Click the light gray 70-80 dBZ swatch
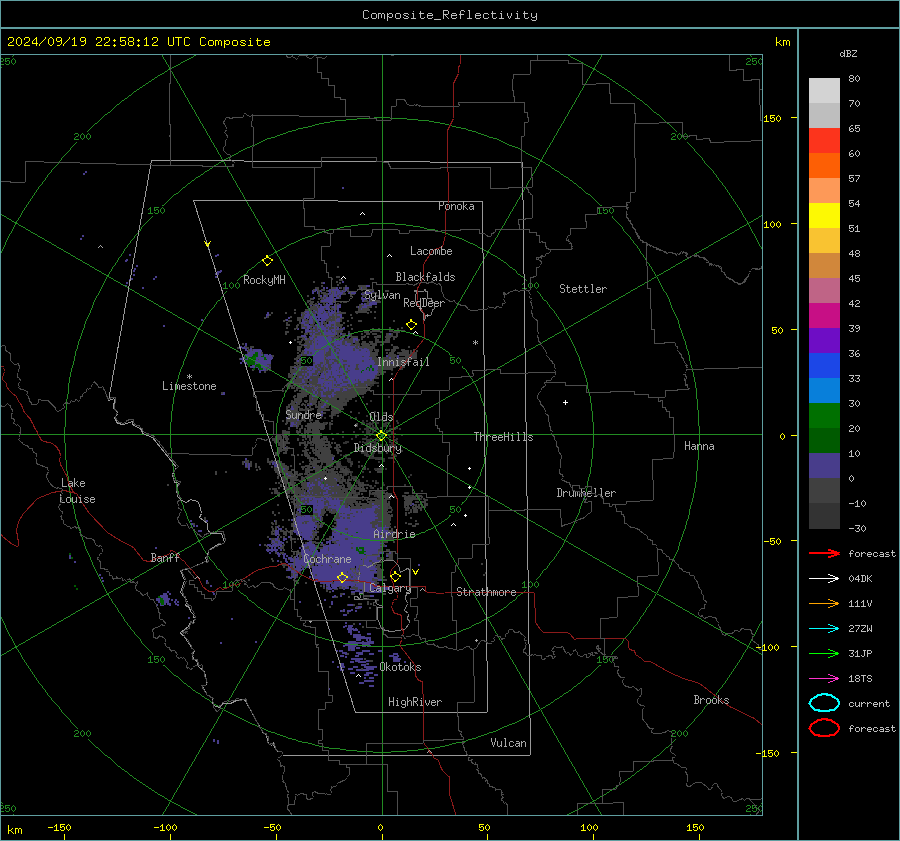The image size is (900, 841). 824,90
